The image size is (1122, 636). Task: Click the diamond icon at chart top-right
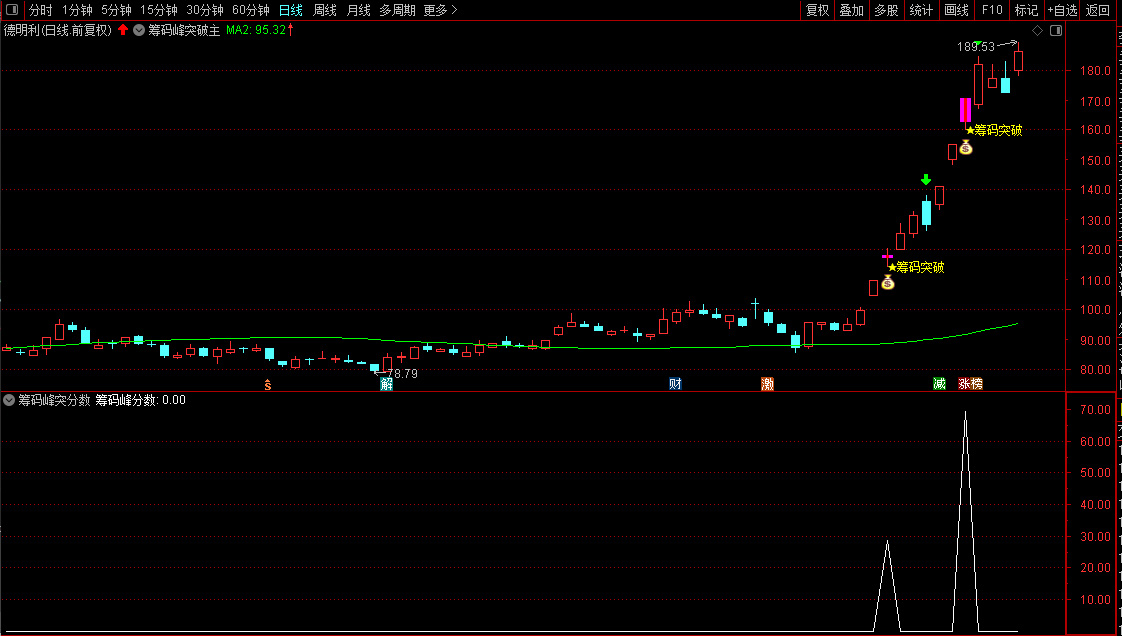(x=1037, y=30)
